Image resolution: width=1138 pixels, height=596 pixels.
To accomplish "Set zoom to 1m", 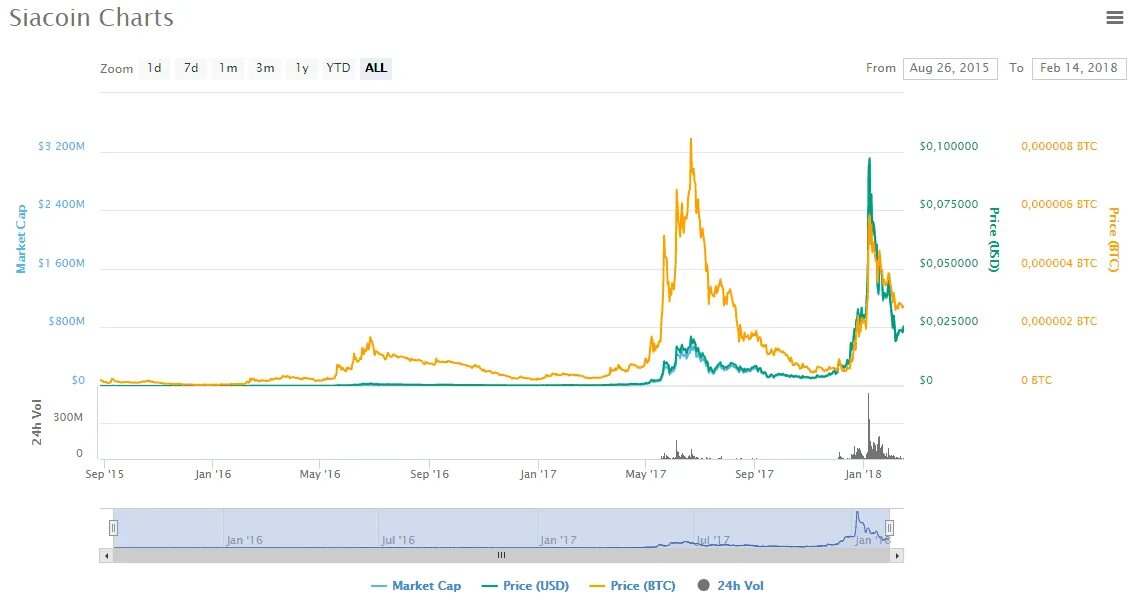I will [x=228, y=68].
